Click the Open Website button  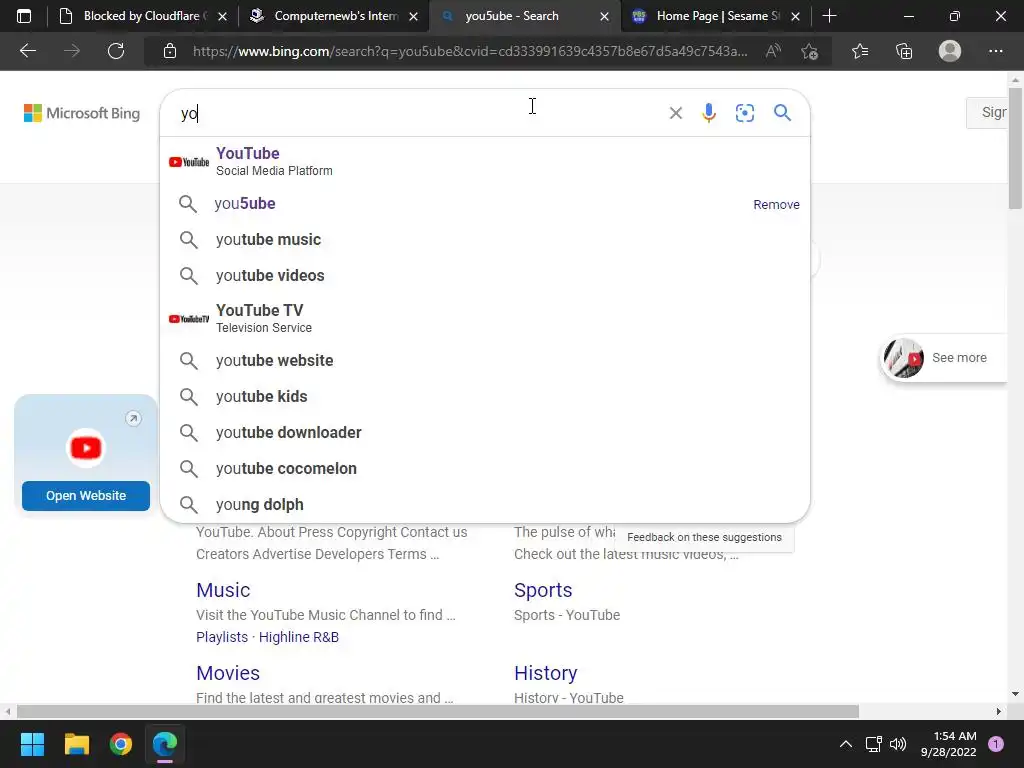pos(86,496)
